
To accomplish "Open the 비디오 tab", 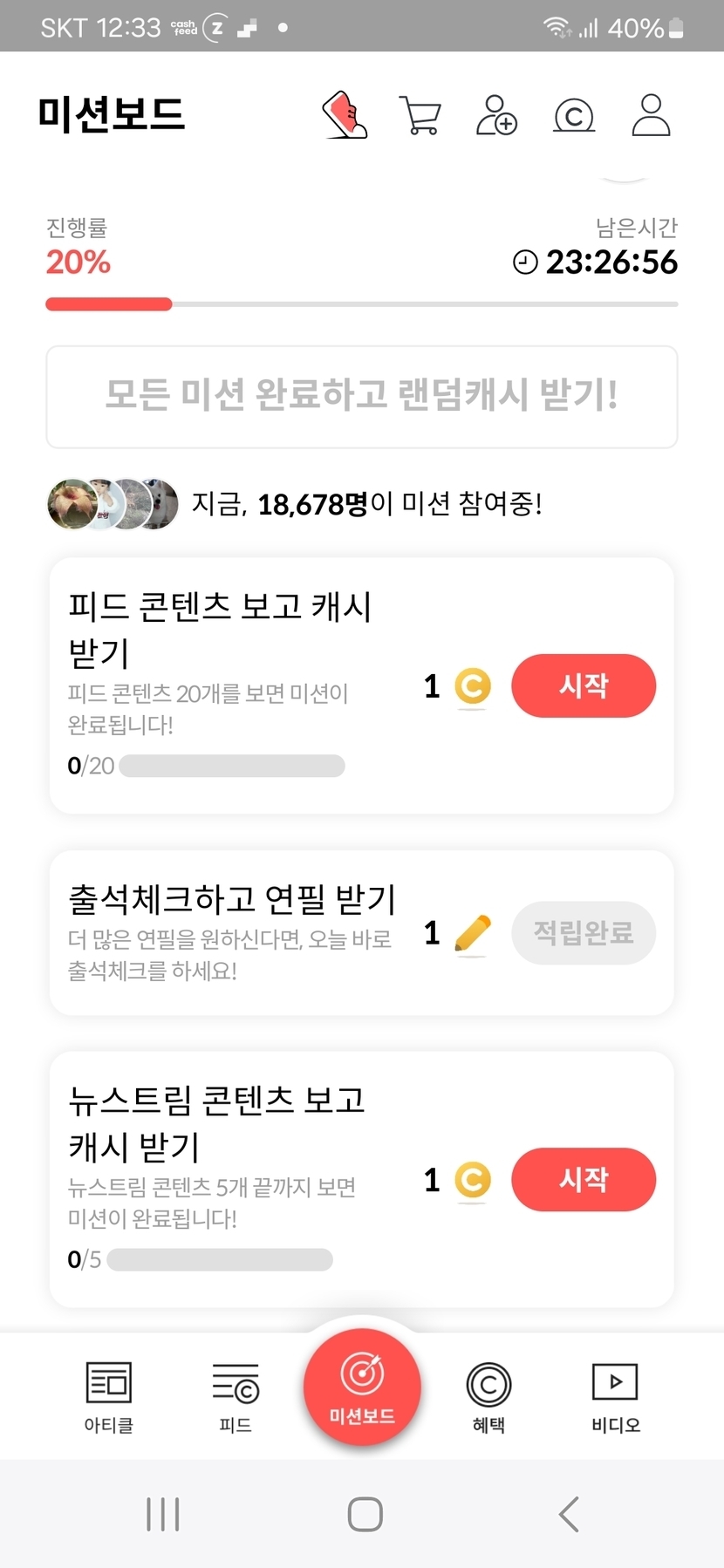I will (x=615, y=1396).
